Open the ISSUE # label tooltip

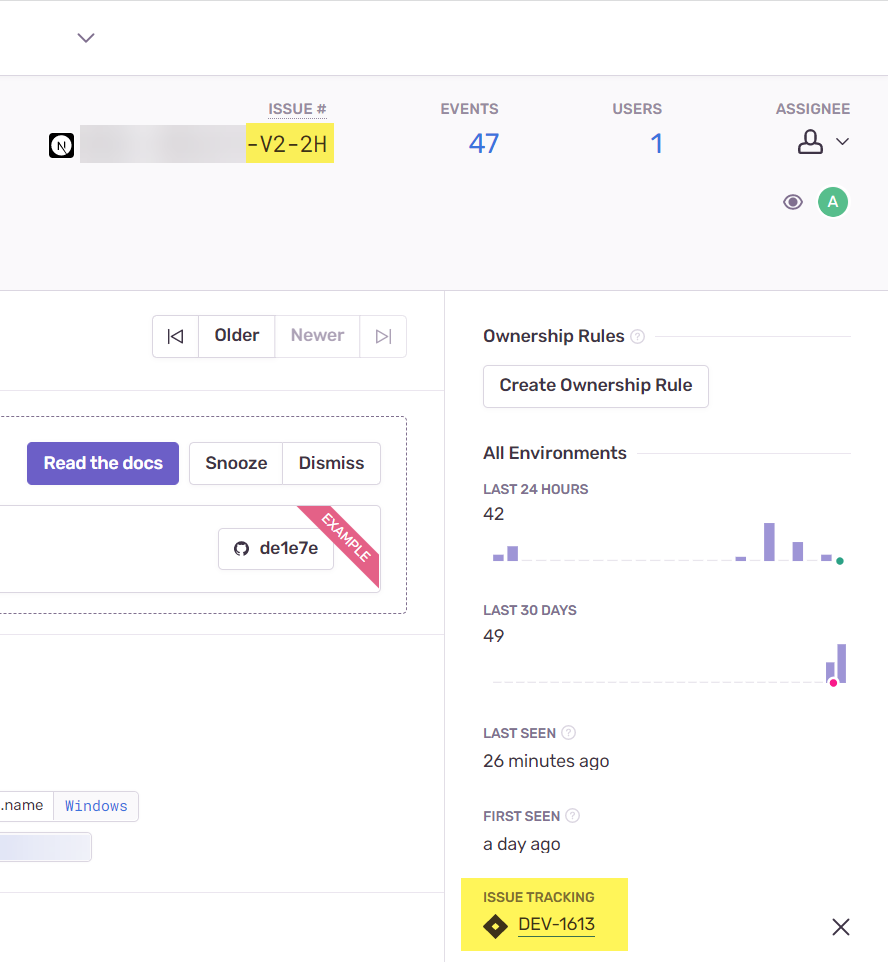tap(297, 109)
